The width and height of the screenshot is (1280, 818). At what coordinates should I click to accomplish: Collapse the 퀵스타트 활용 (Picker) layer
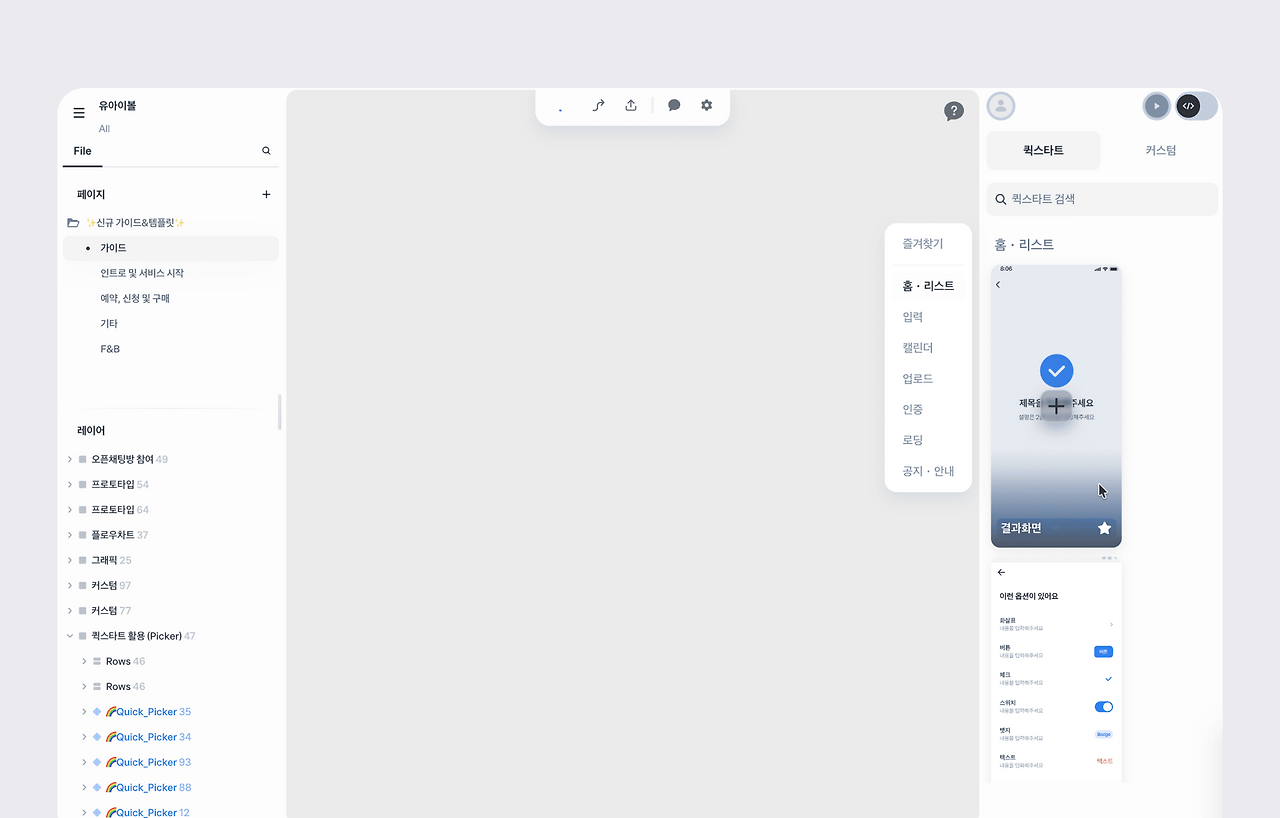click(x=69, y=636)
